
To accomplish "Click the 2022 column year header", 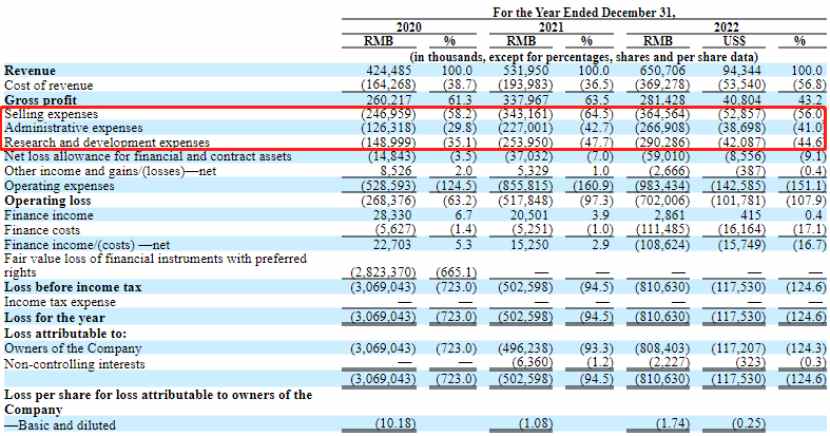I will click(726, 27).
